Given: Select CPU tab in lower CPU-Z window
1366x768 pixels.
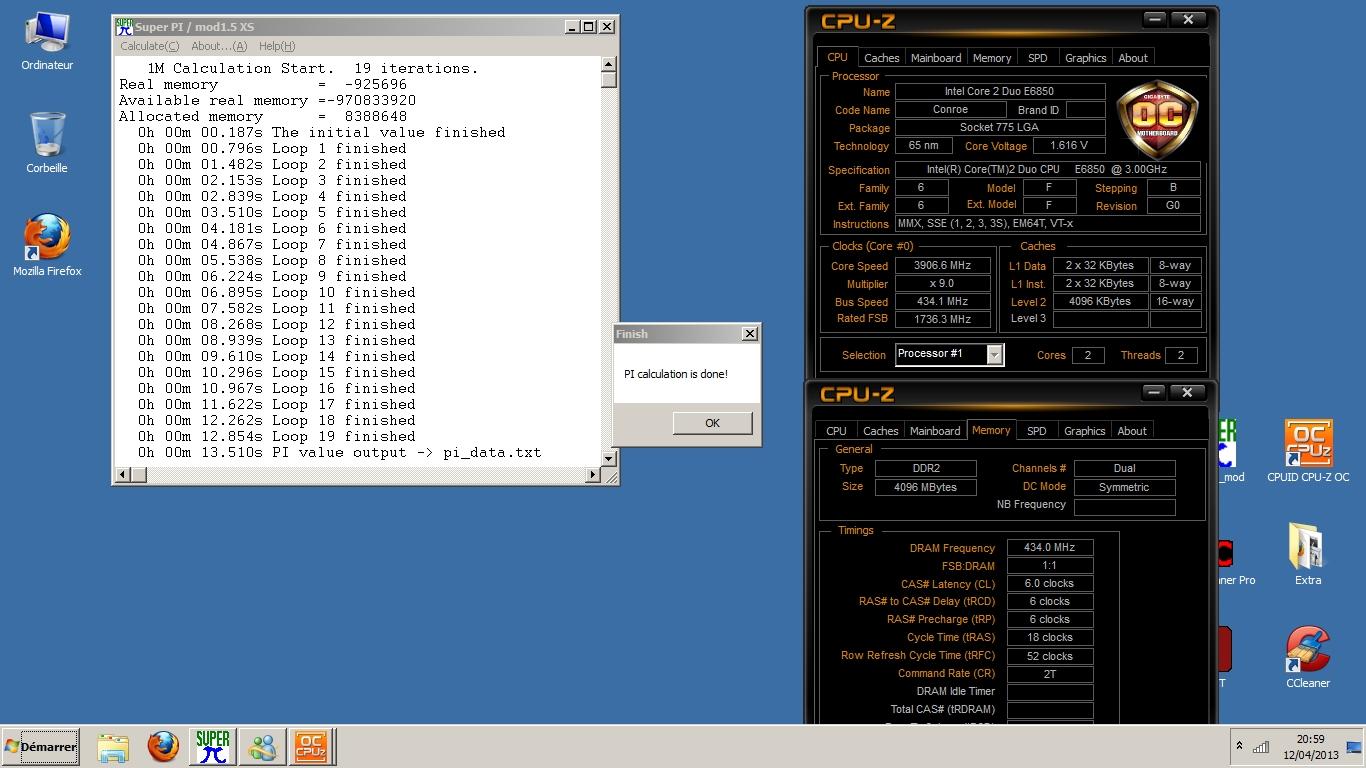Looking at the screenshot, I should coord(836,431).
